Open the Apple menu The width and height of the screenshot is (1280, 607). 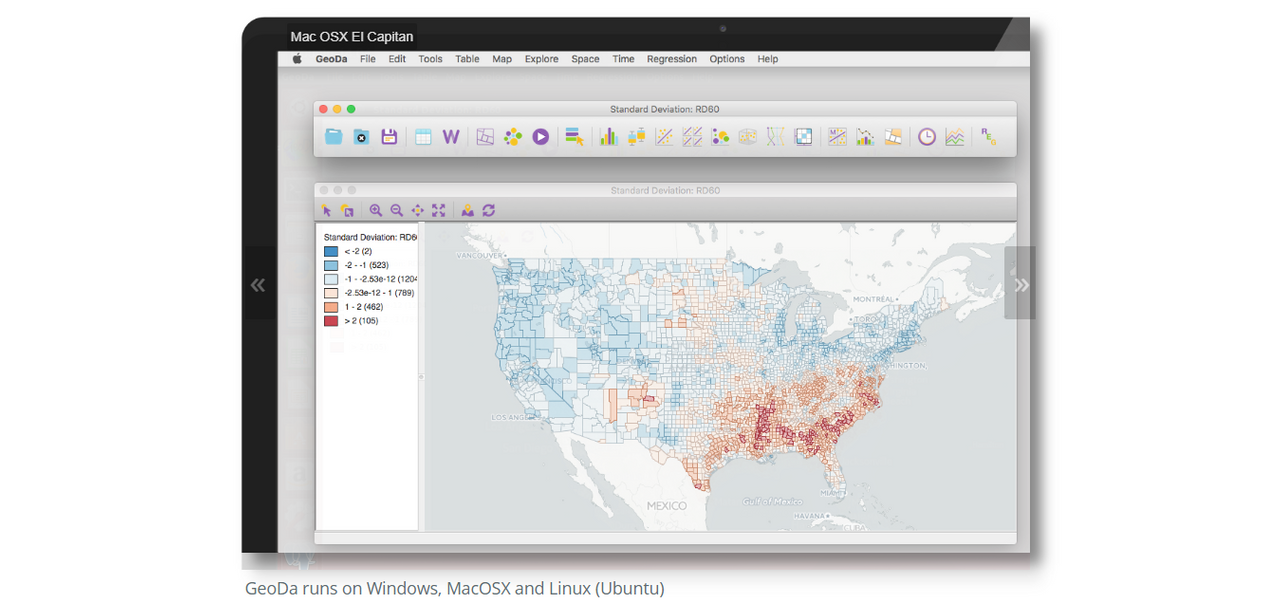coord(297,59)
